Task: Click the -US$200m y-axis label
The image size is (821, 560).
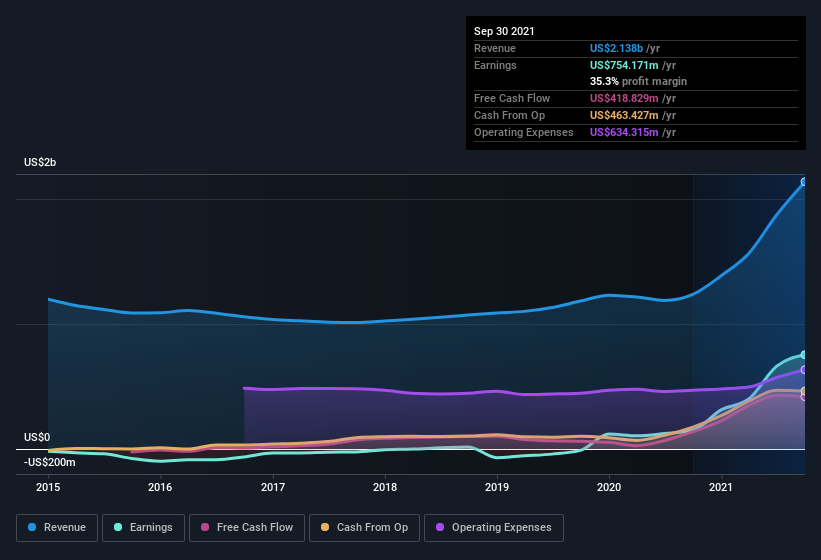Action: (49, 462)
